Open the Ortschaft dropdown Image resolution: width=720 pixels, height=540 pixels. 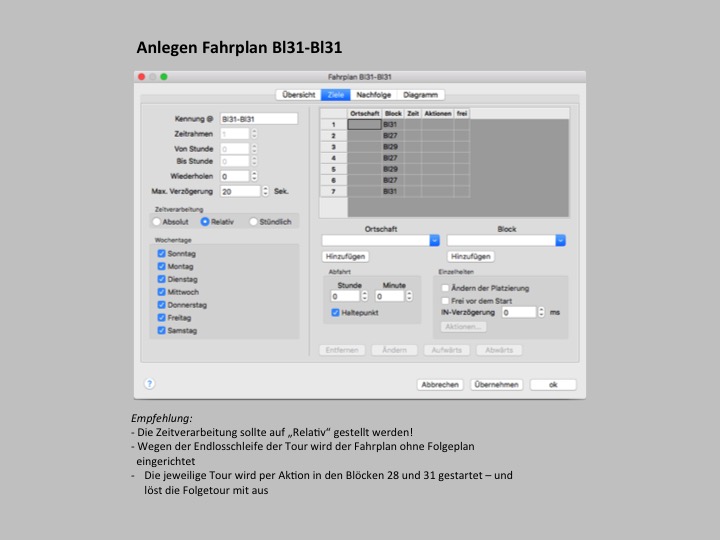(434, 240)
